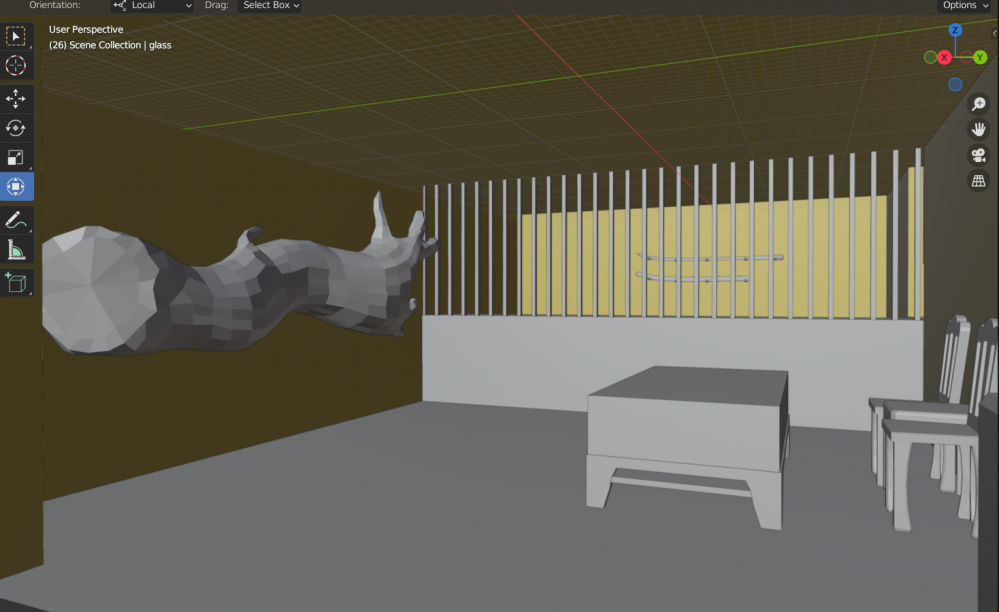Select the Annotate tool

16,220
